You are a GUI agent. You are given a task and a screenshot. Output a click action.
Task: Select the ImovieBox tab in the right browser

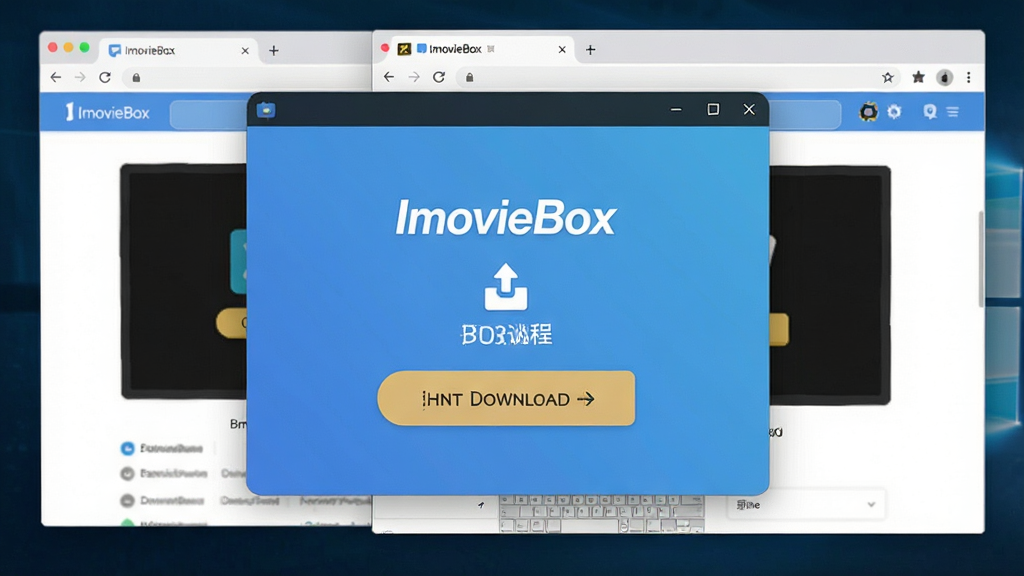click(483, 49)
